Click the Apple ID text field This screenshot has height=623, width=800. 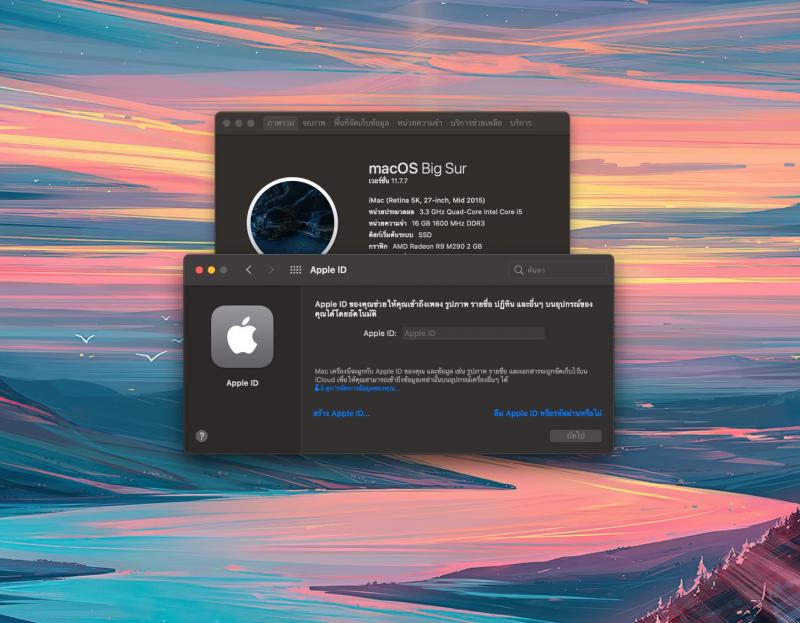(x=472, y=333)
